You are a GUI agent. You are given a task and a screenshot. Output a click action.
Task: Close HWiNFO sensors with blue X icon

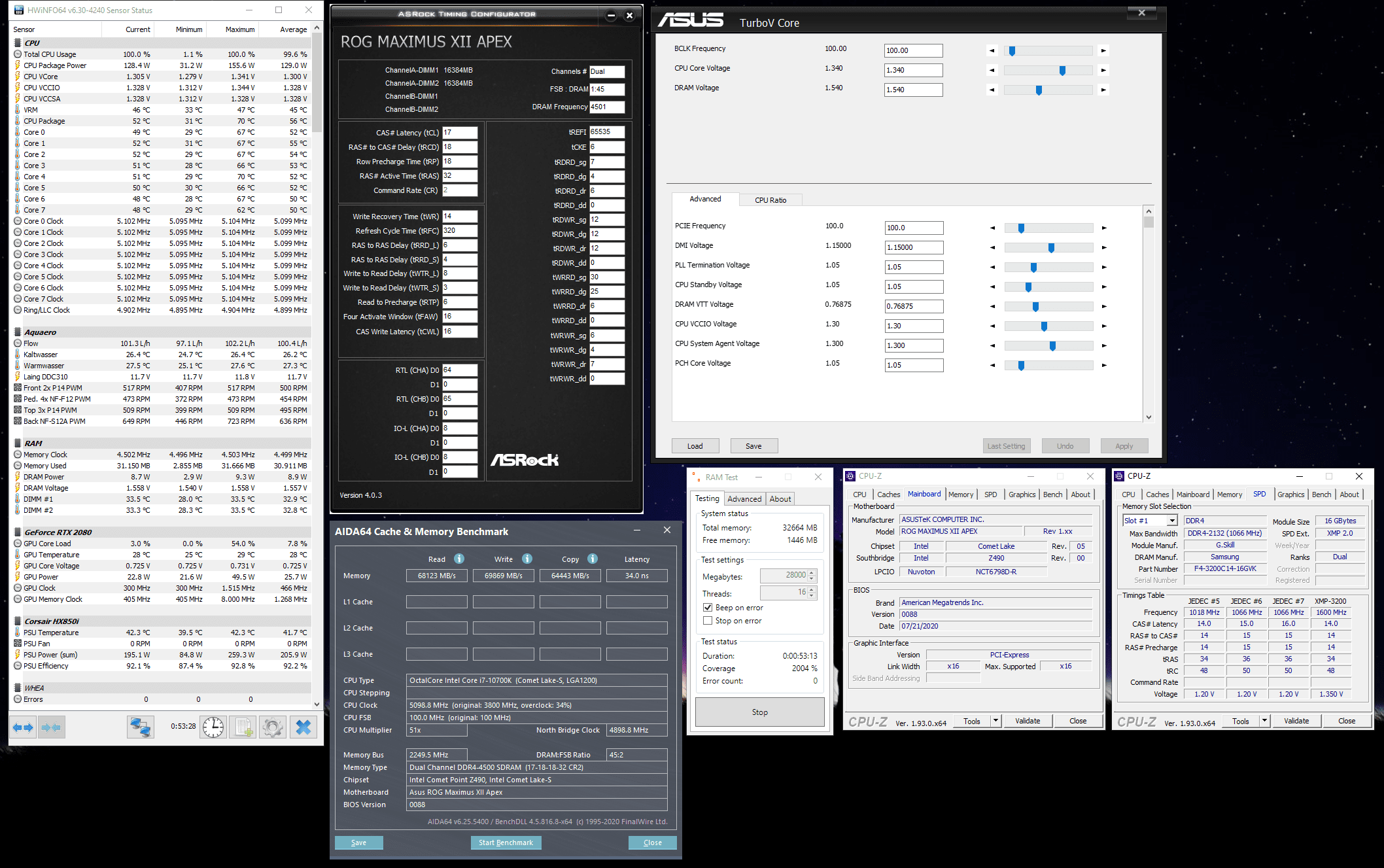[x=303, y=727]
